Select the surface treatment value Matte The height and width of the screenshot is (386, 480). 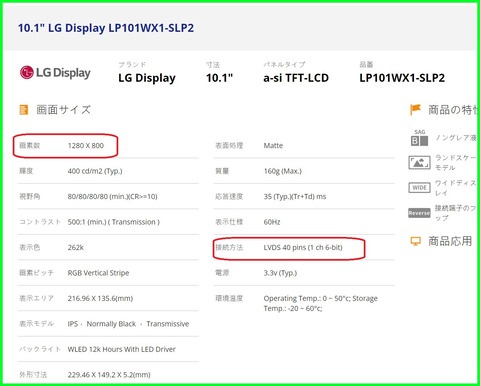(x=273, y=146)
